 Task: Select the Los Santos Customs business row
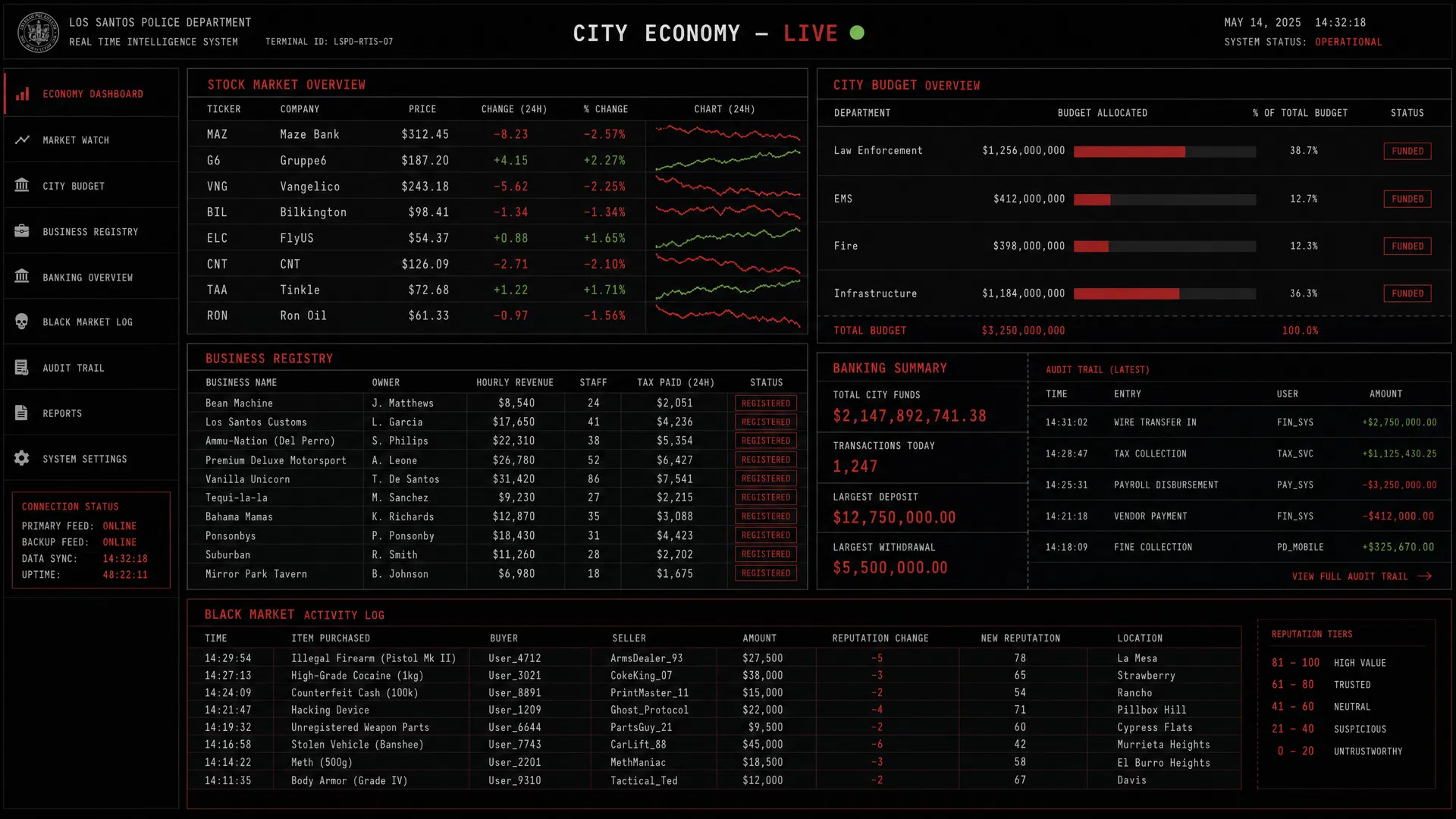tap(497, 422)
